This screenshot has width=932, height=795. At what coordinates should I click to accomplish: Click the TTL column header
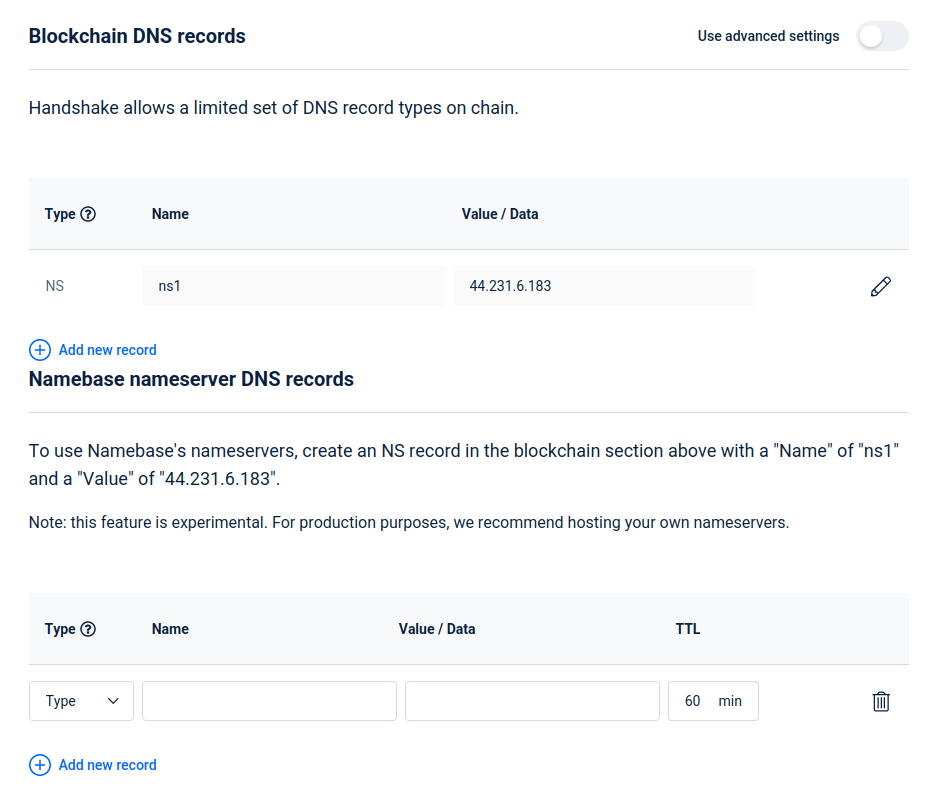tap(688, 629)
